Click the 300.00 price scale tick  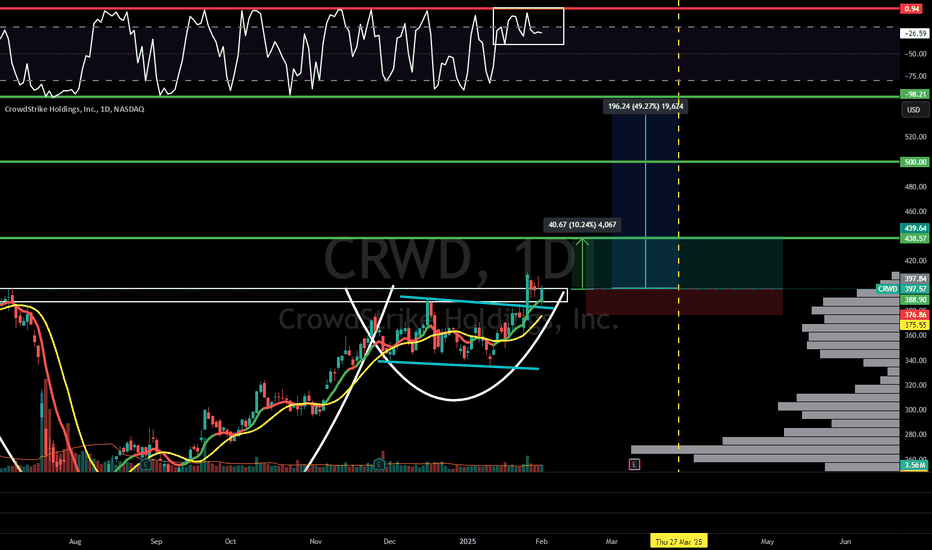pyautogui.click(x=915, y=410)
